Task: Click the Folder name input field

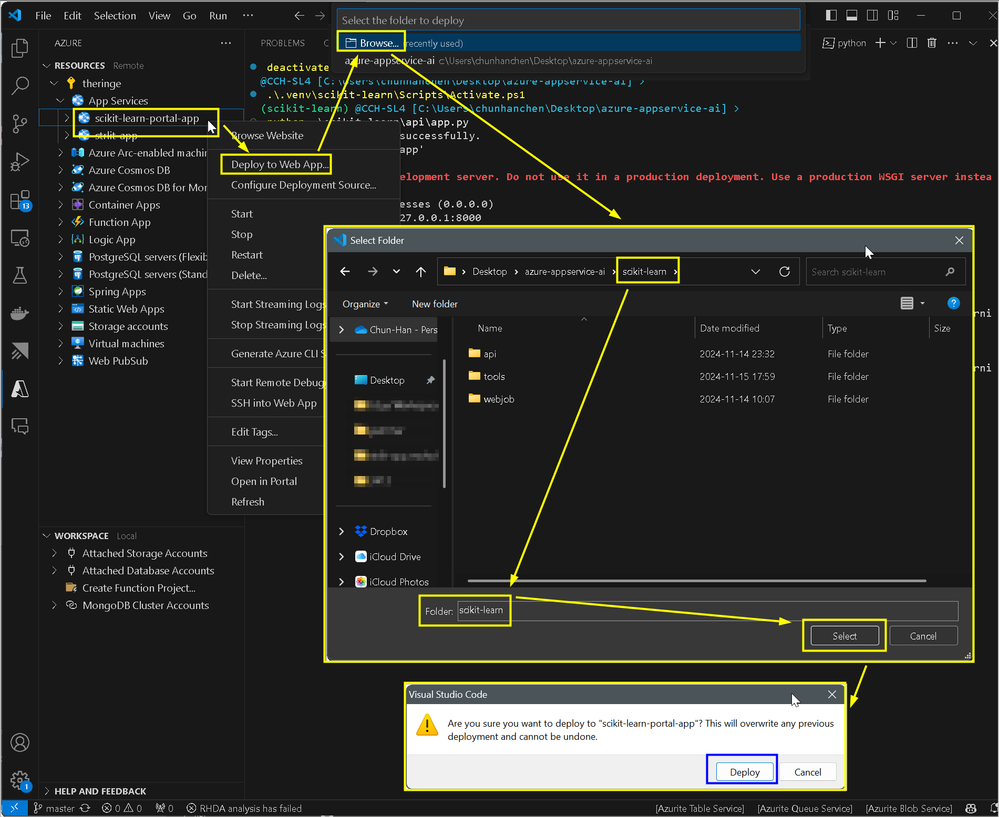Action: coord(707,611)
